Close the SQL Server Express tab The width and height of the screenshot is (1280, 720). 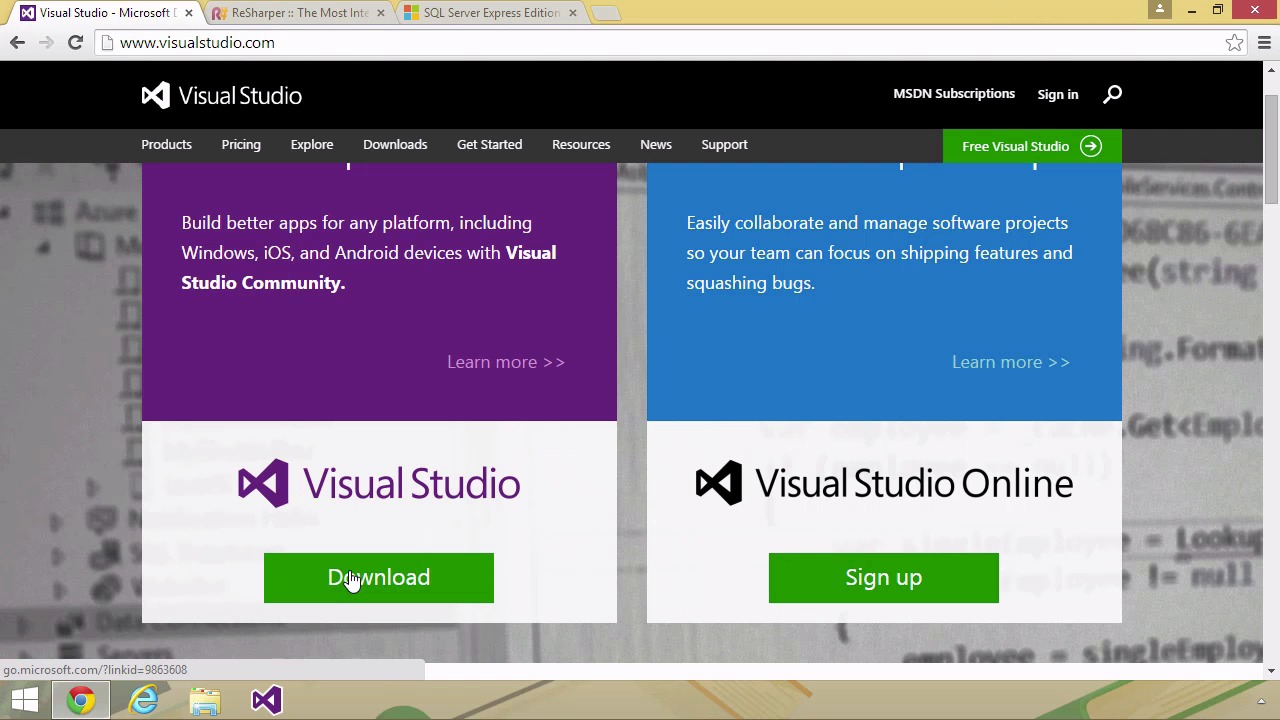573,13
